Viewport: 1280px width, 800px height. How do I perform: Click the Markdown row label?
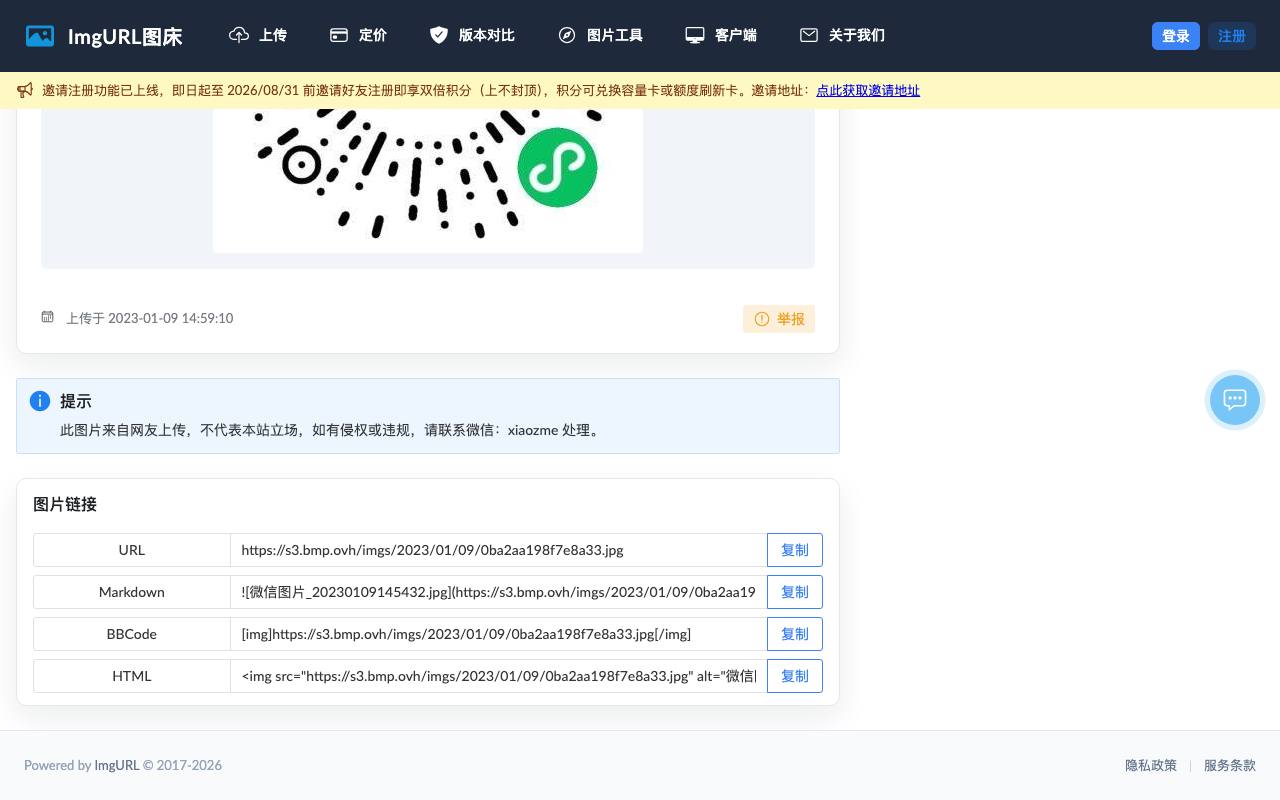coord(132,592)
